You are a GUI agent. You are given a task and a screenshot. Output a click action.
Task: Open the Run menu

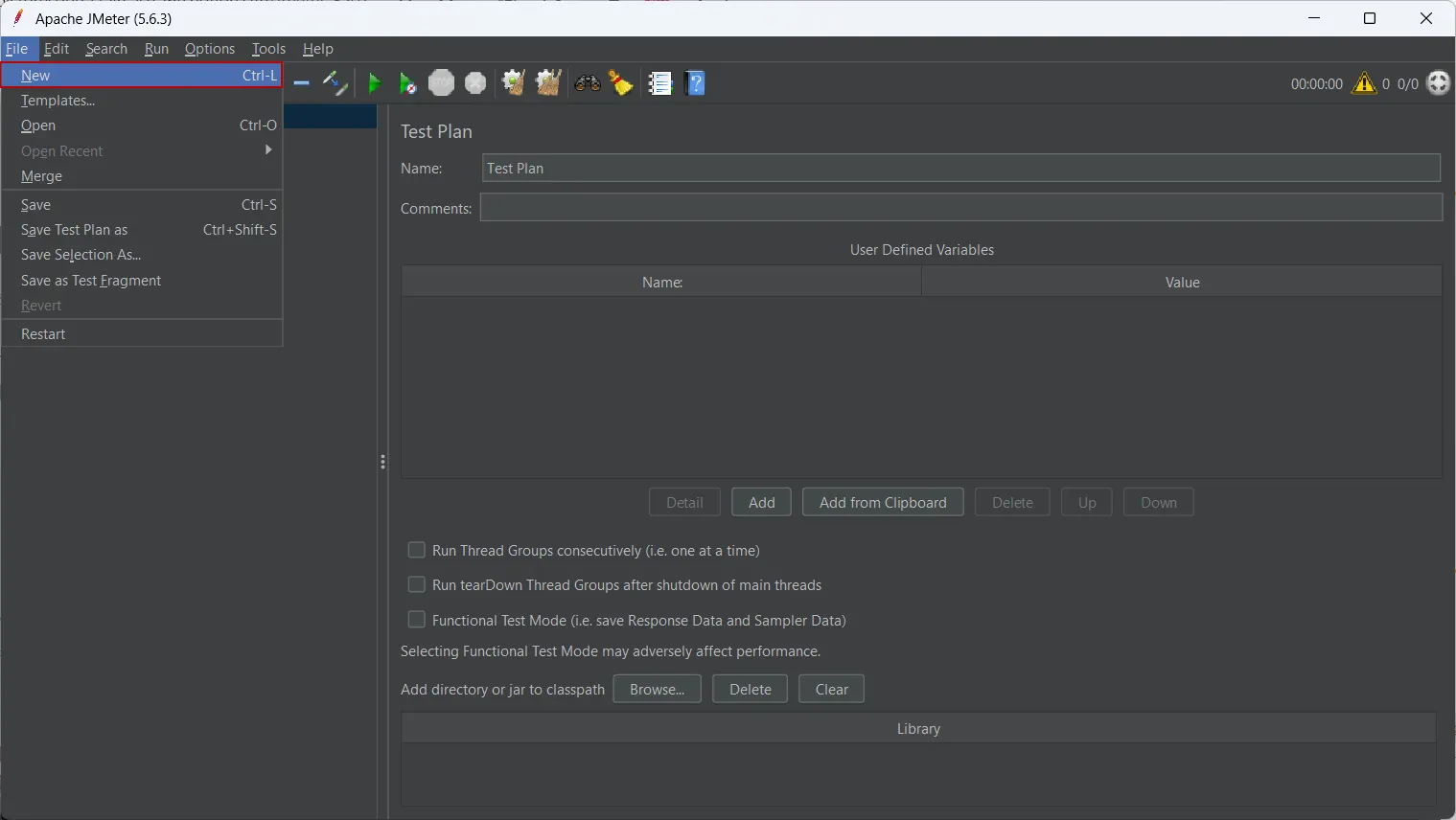(x=156, y=49)
